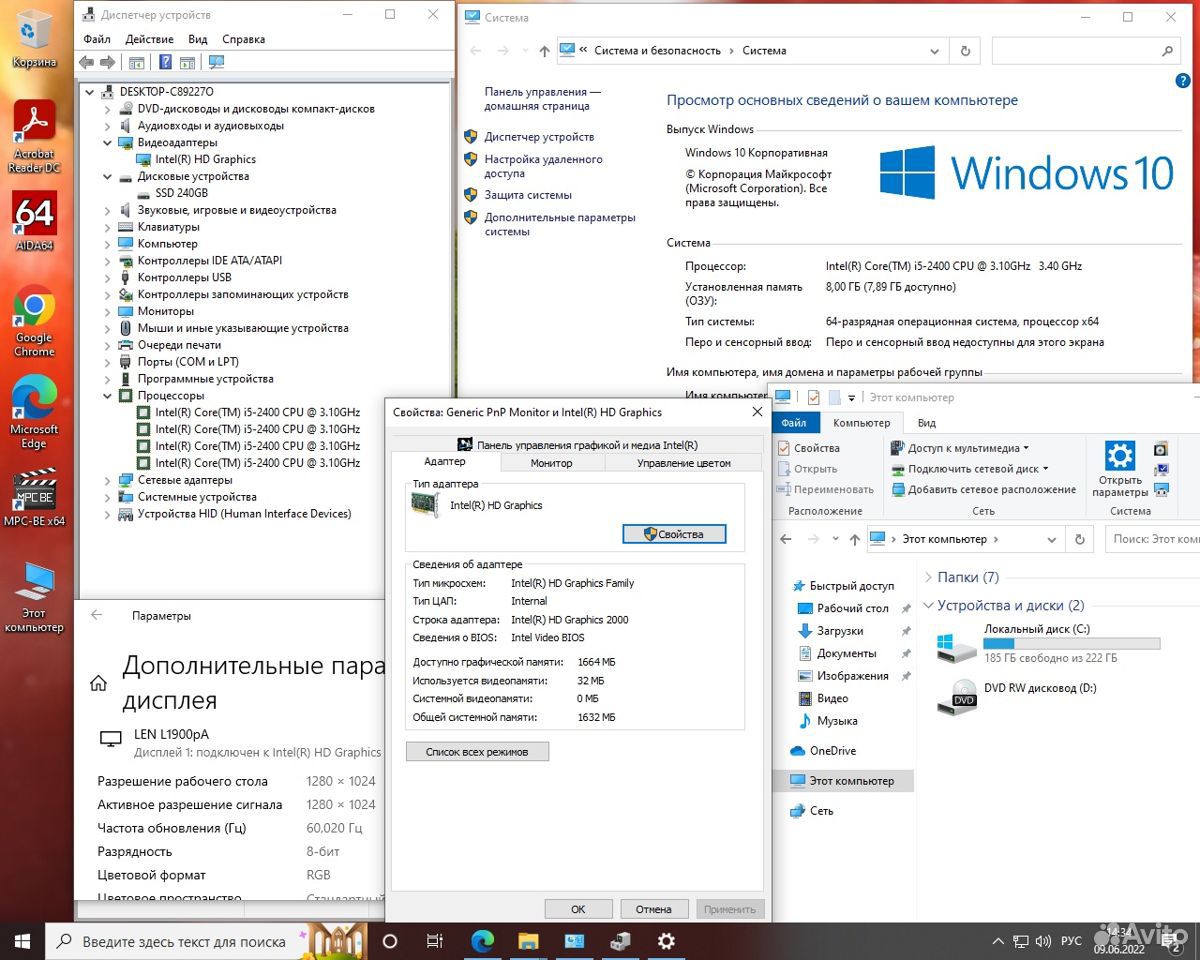Expand 'Мониторы' node in Device Manager
This screenshot has width=1200, height=960.
(108, 311)
